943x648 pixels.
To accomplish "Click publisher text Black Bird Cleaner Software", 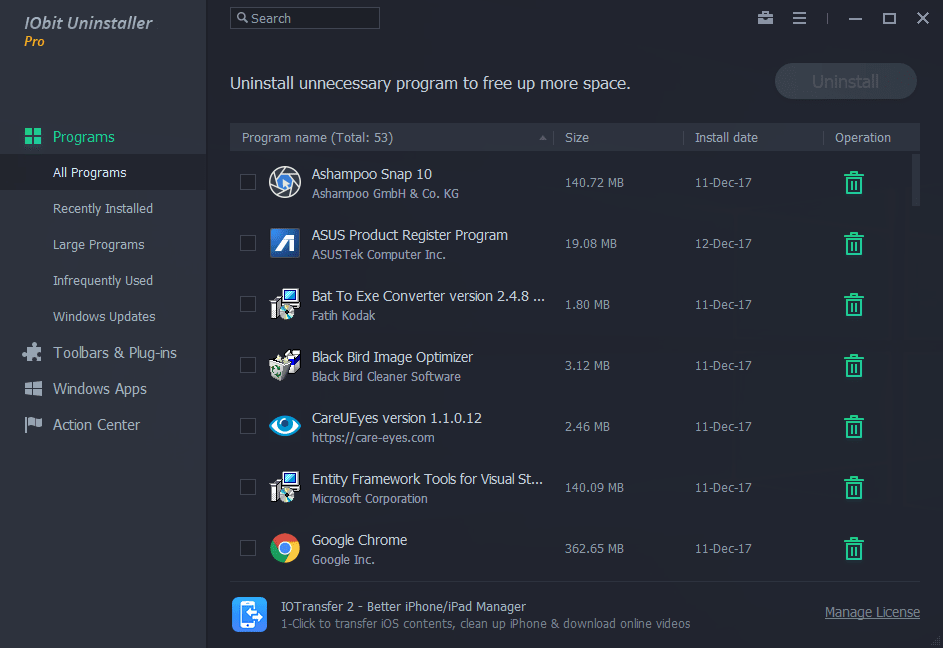I will click(x=386, y=377).
